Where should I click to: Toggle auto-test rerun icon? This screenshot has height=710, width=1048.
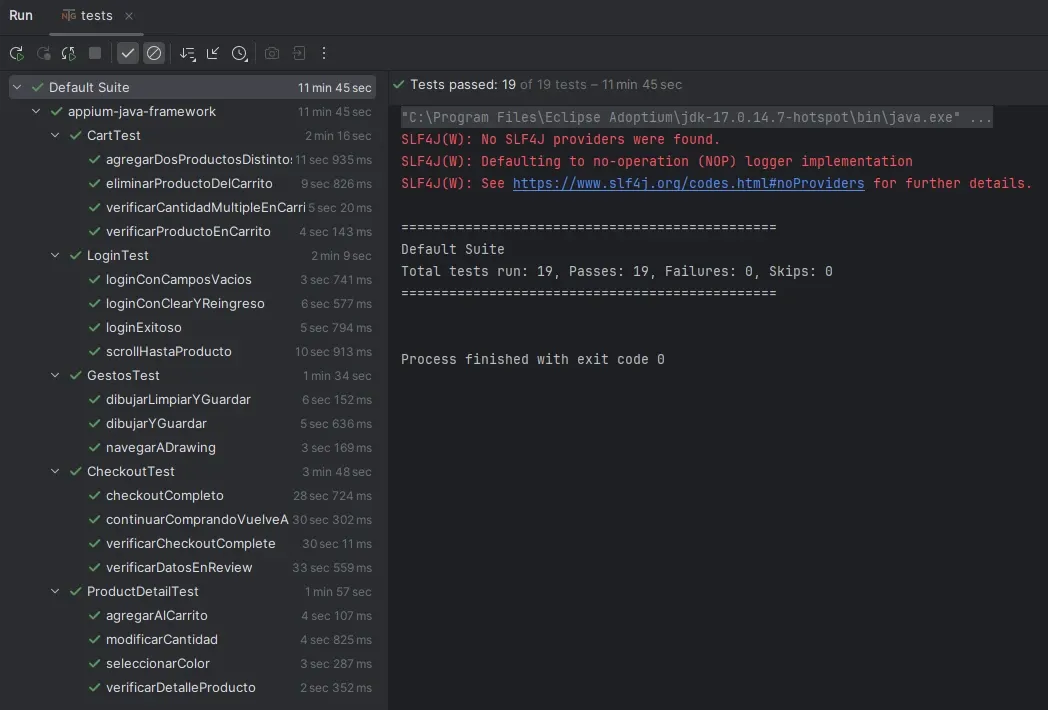tap(68, 53)
